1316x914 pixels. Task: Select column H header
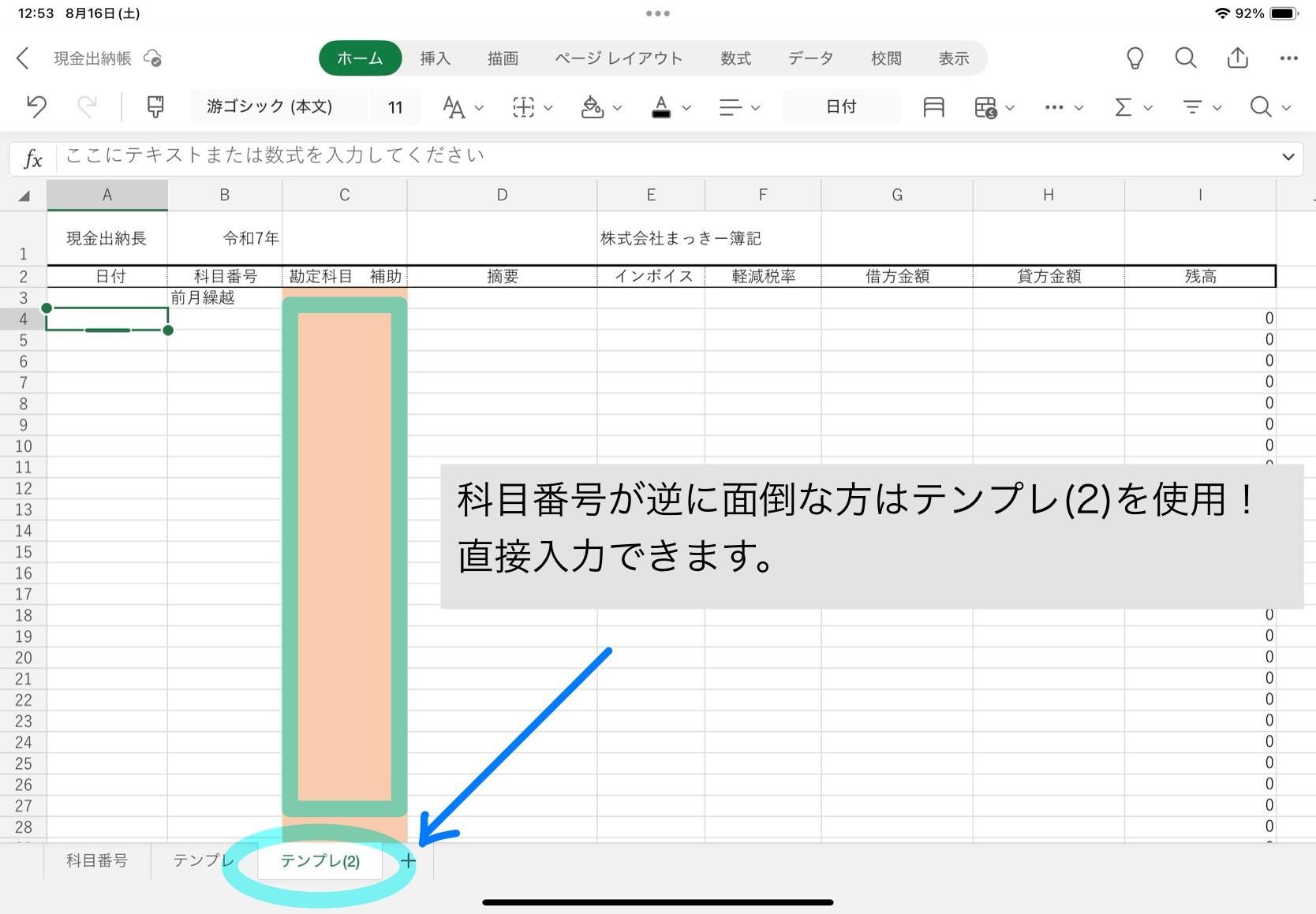pyautogui.click(x=1049, y=195)
